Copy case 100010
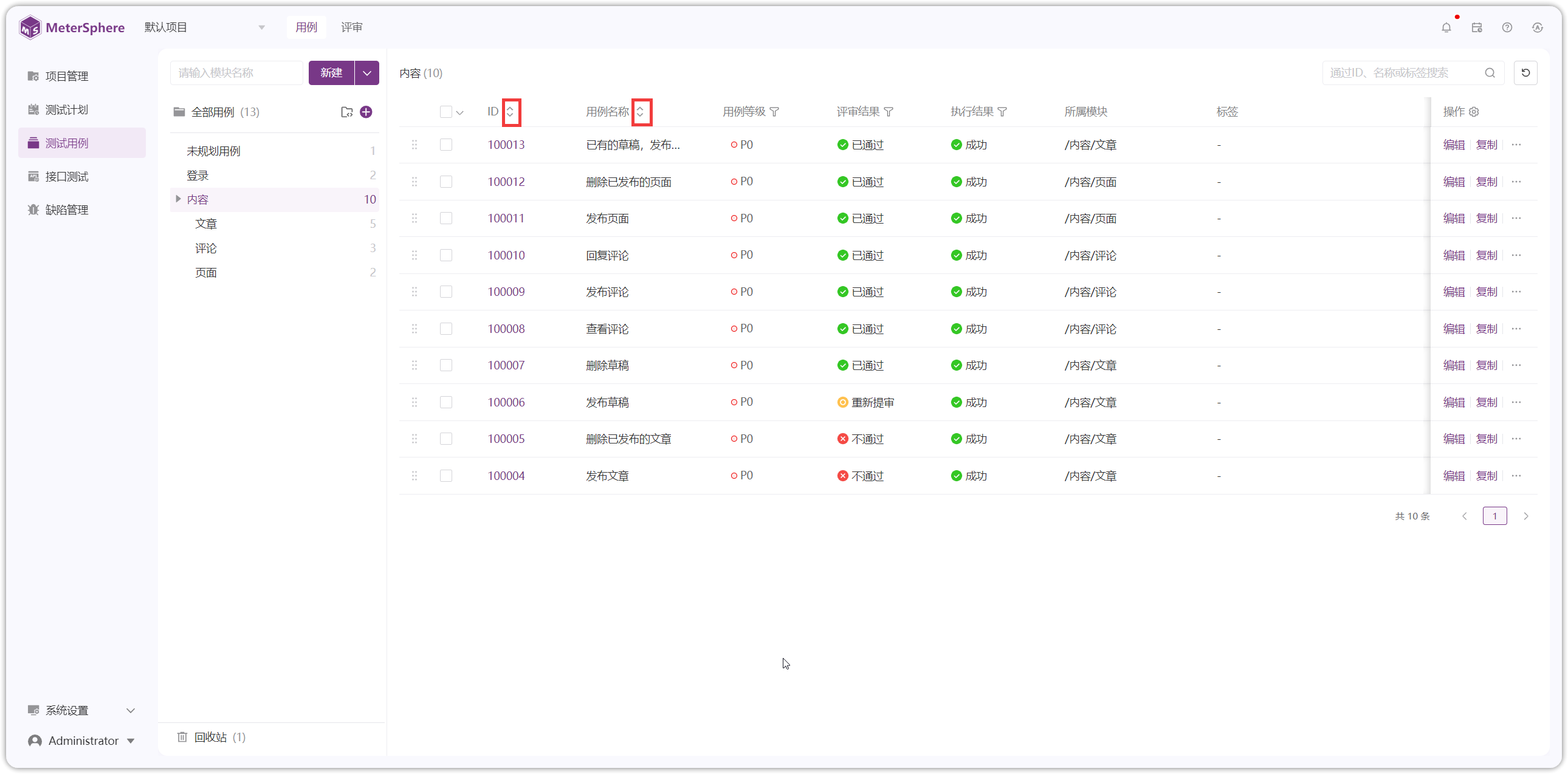The image size is (1568, 774). pyautogui.click(x=1487, y=256)
